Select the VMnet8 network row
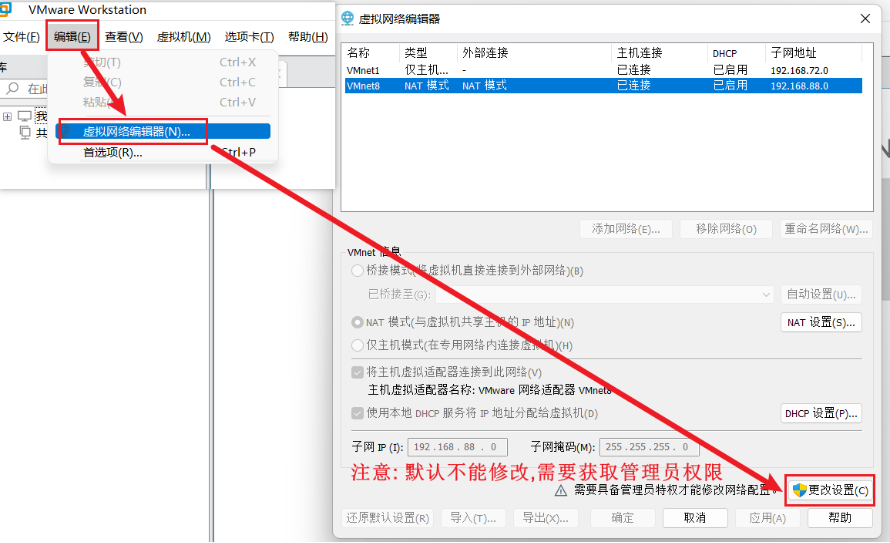The image size is (890, 543). click(x=603, y=86)
